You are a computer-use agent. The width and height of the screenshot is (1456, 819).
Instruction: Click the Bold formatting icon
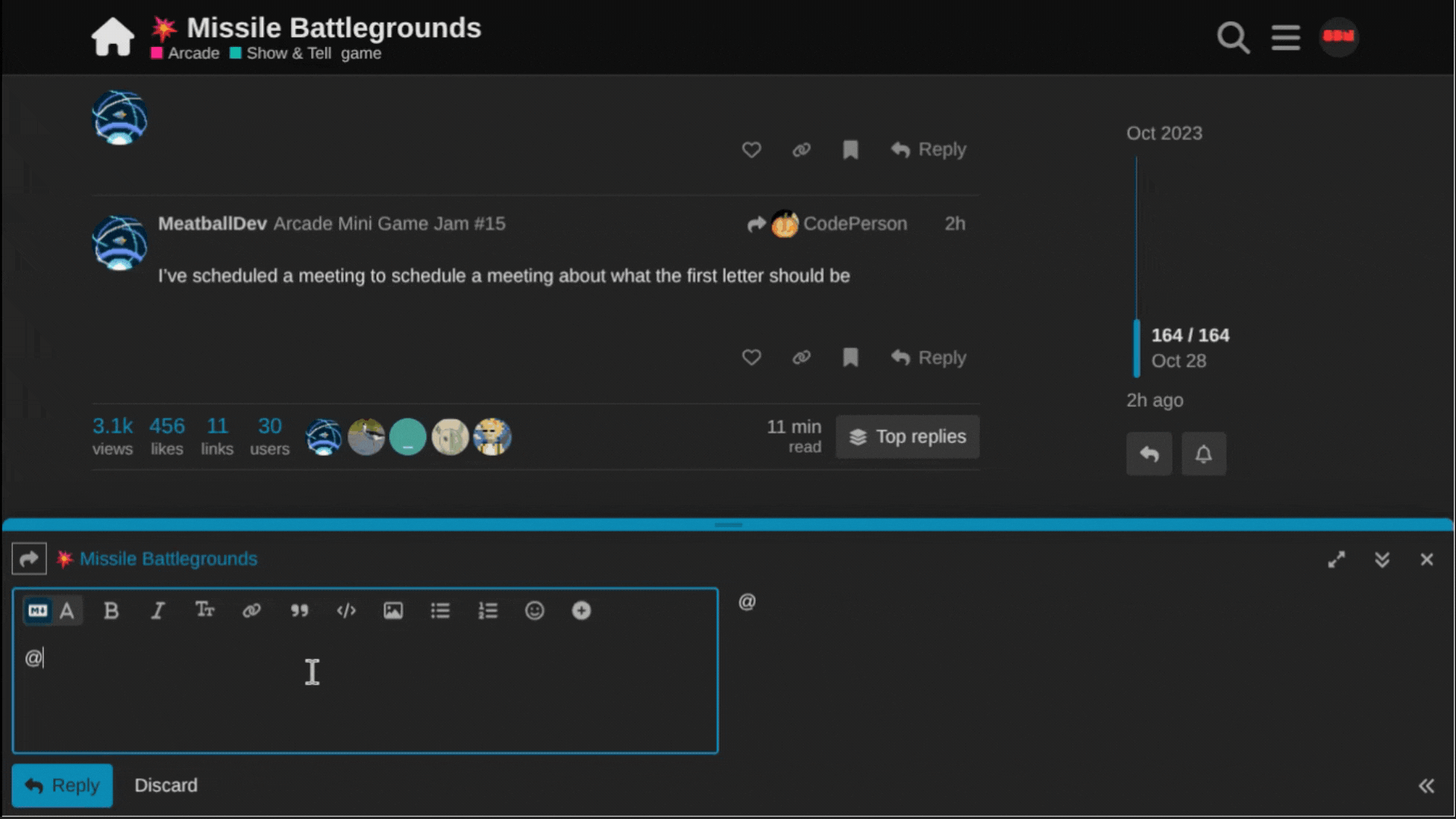111,610
